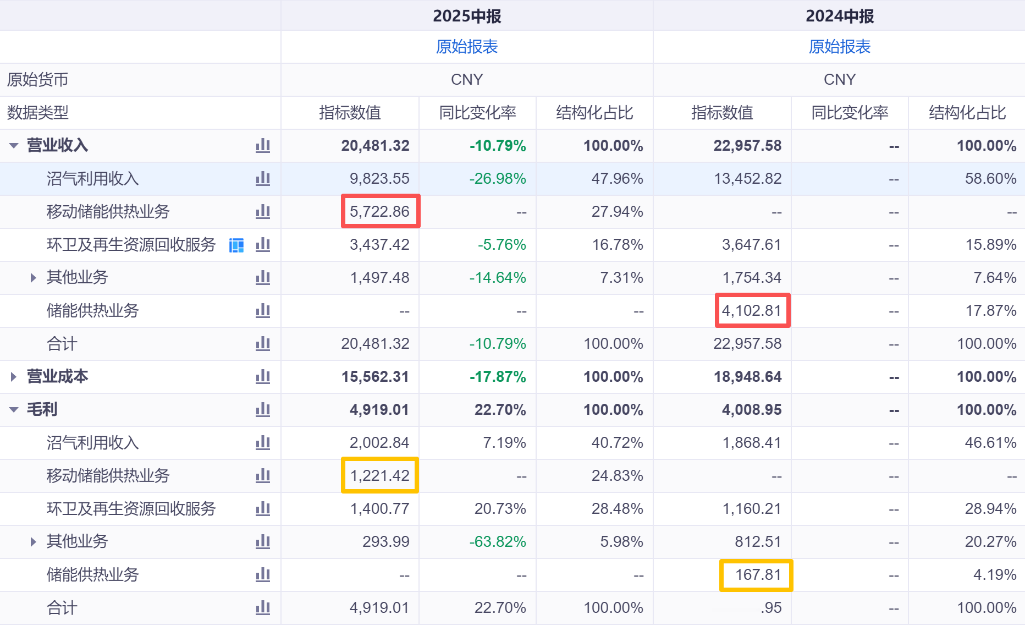The image size is (1025, 625).
Task: Expand the 营业成本 section
Action: pyautogui.click(x=14, y=377)
